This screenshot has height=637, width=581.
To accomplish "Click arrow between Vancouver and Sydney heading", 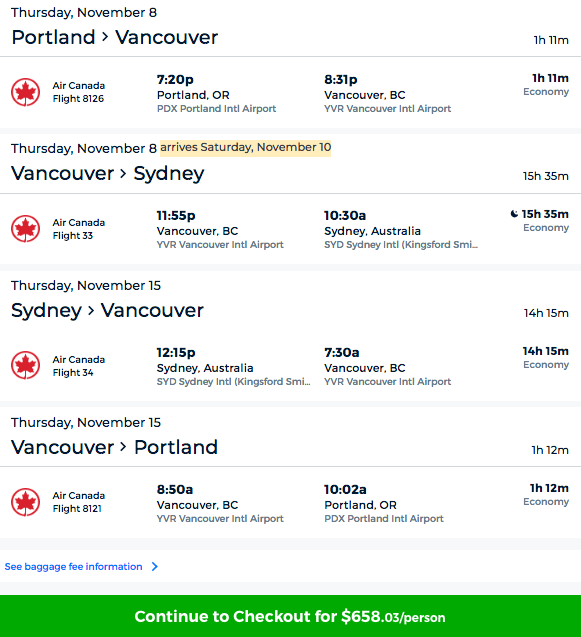I will point(124,174).
